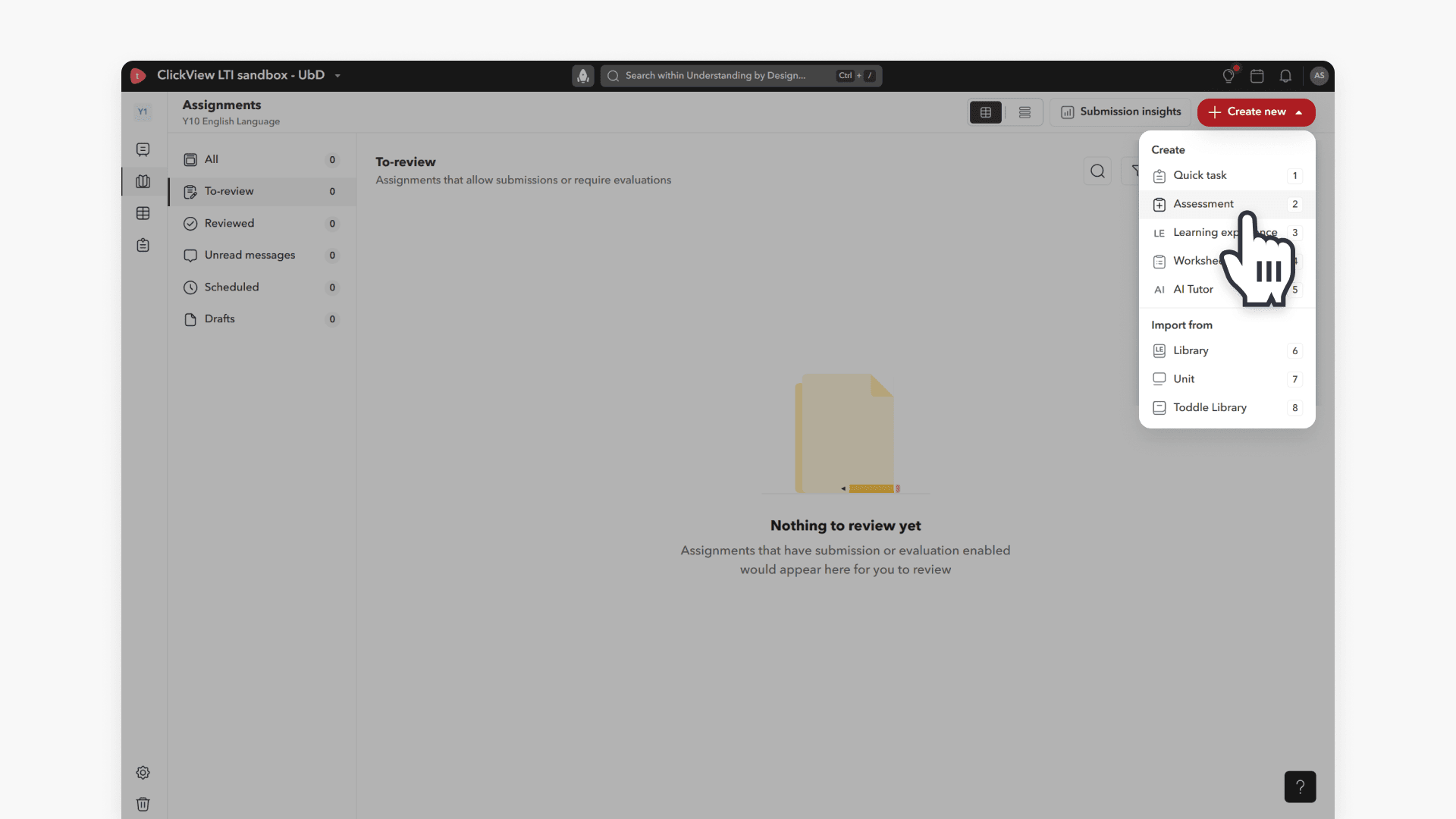The image size is (1456, 819).
Task: Open the chat icon in left sidebar
Action: (143, 149)
